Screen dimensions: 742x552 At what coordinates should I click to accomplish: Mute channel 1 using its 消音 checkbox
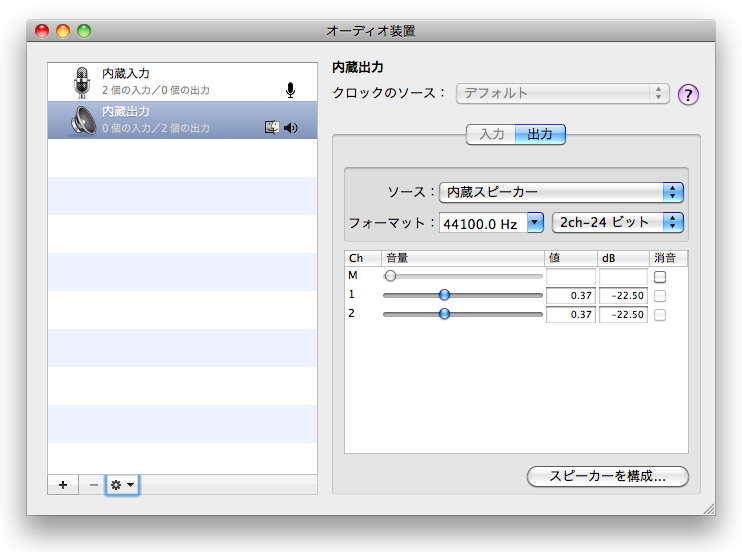click(x=660, y=295)
